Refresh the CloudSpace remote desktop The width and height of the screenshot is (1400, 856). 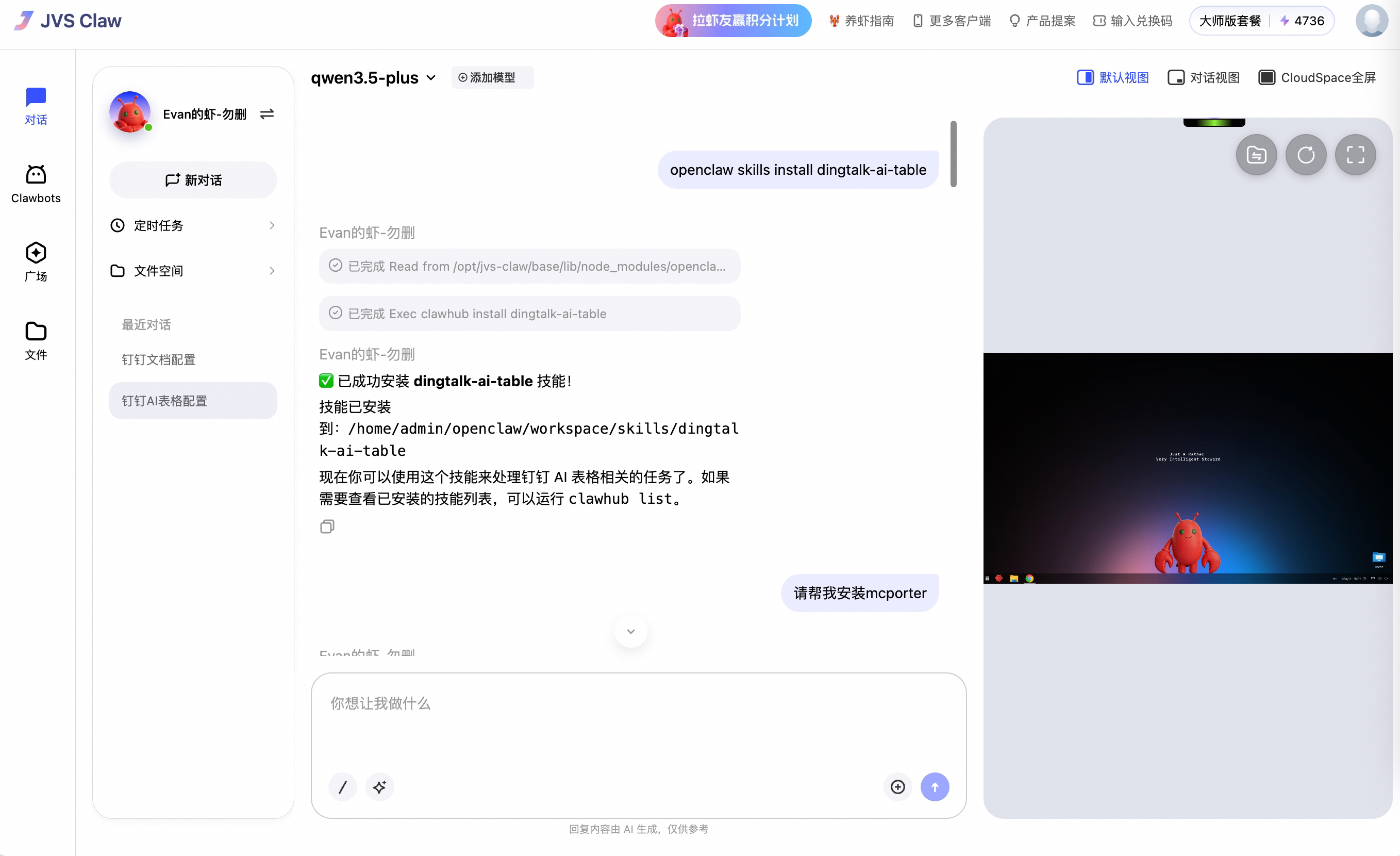coord(1306,155)
